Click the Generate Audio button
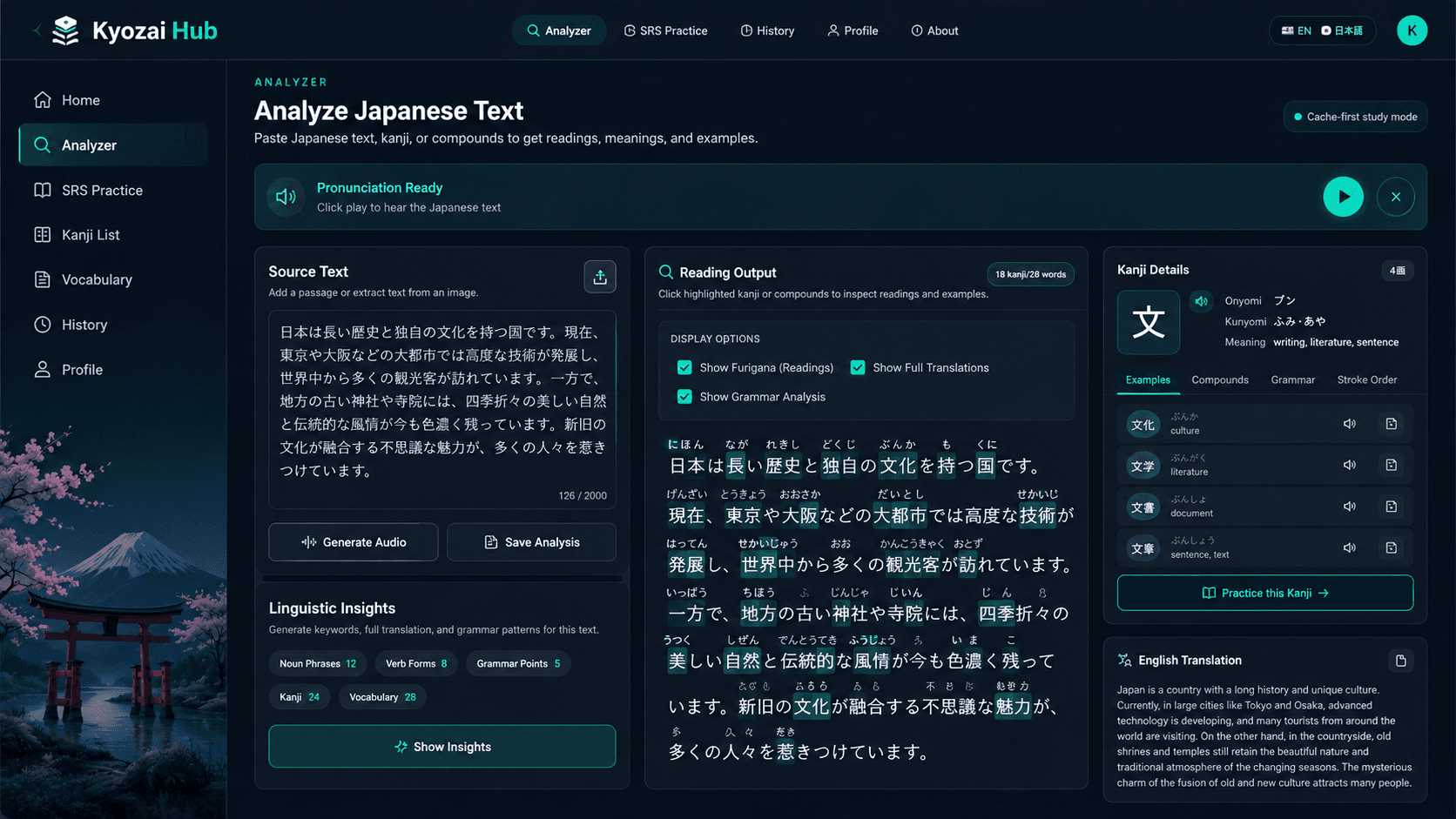 tap(353, 542)
